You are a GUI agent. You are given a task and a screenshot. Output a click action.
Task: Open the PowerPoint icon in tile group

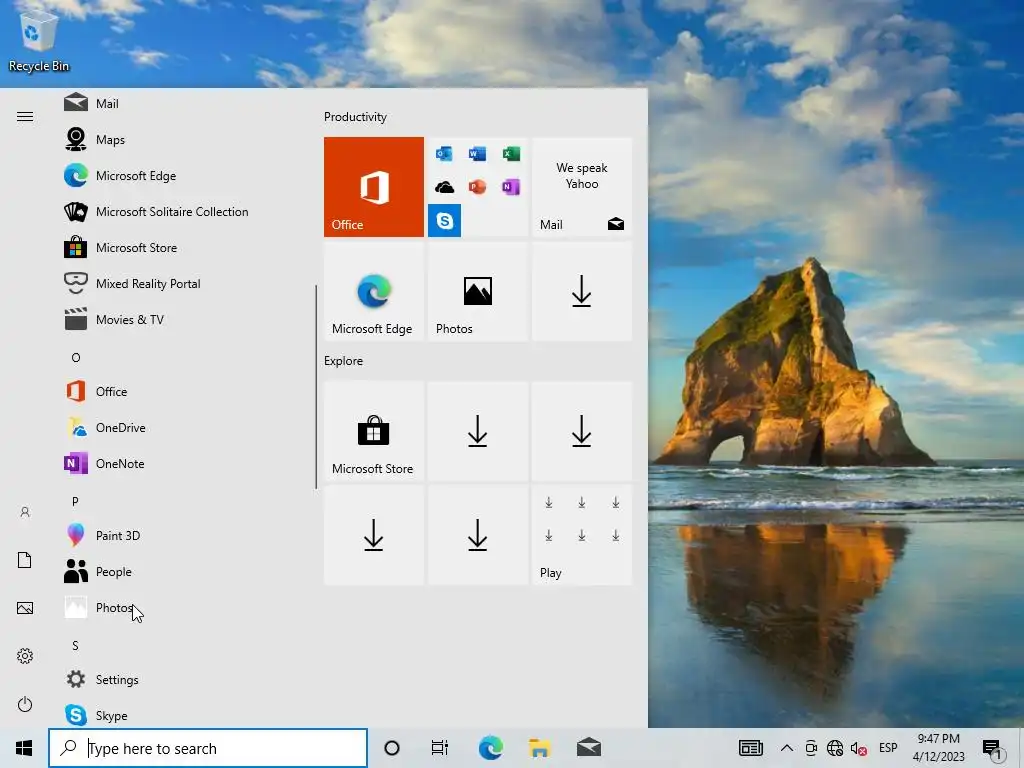tap(477, 187)
